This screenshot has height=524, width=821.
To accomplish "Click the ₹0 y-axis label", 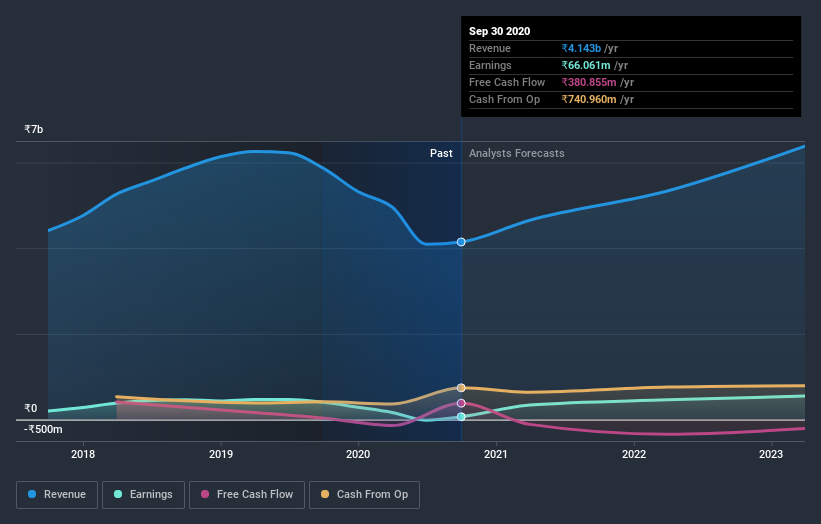I will 30,408.
